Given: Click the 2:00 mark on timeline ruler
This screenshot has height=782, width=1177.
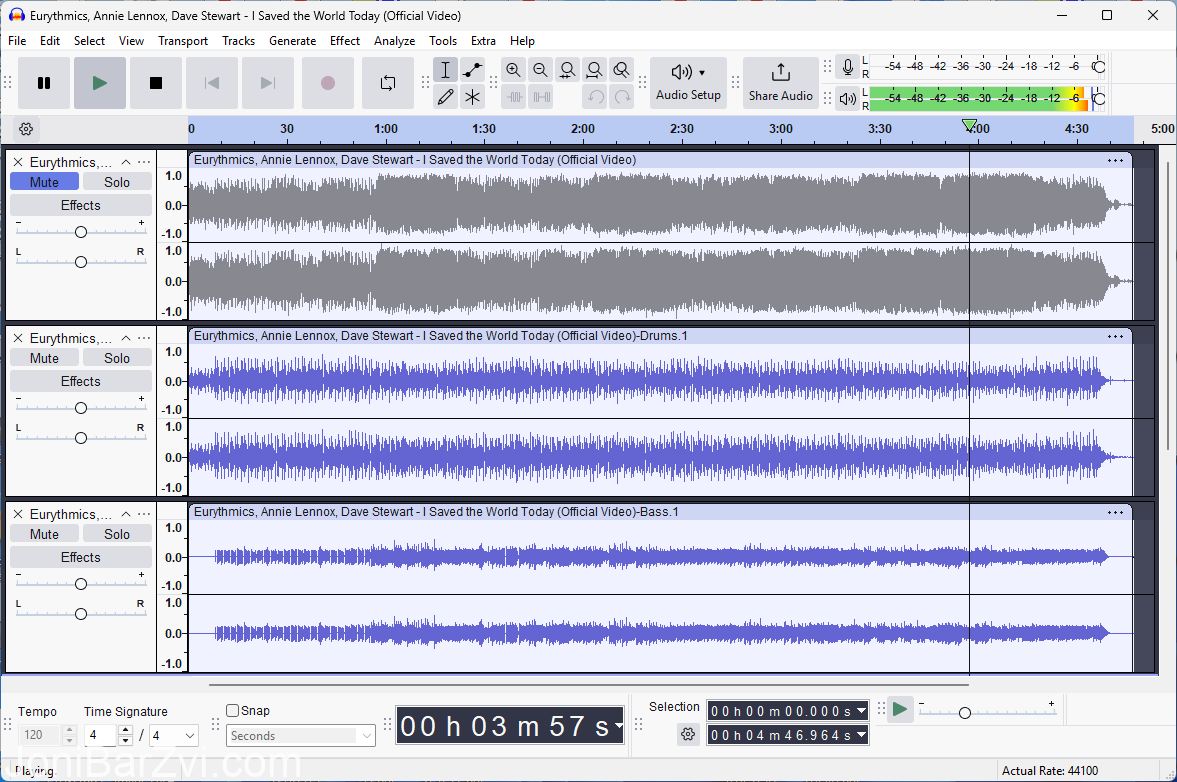Looking at the screenshot, I should pos(583,129).
